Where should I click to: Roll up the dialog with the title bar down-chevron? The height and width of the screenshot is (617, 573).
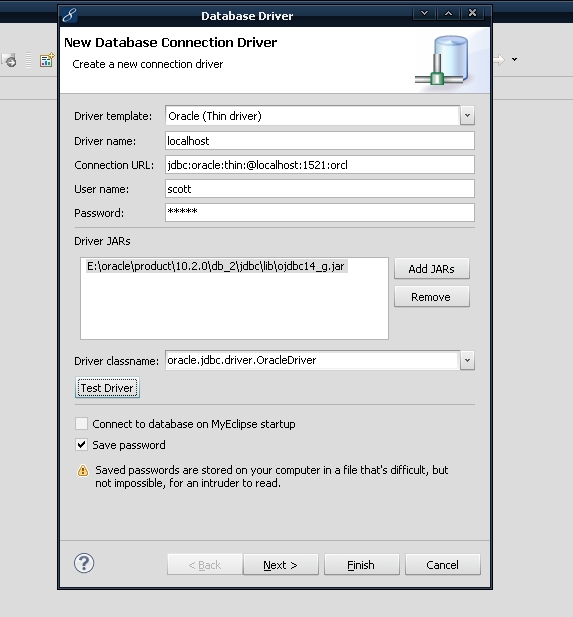424,13
